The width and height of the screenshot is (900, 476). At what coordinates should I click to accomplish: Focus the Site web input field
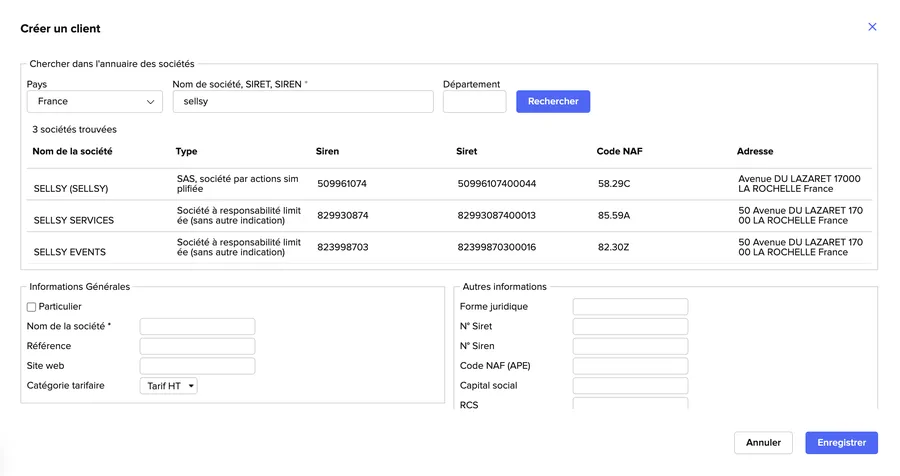(197, 366)
